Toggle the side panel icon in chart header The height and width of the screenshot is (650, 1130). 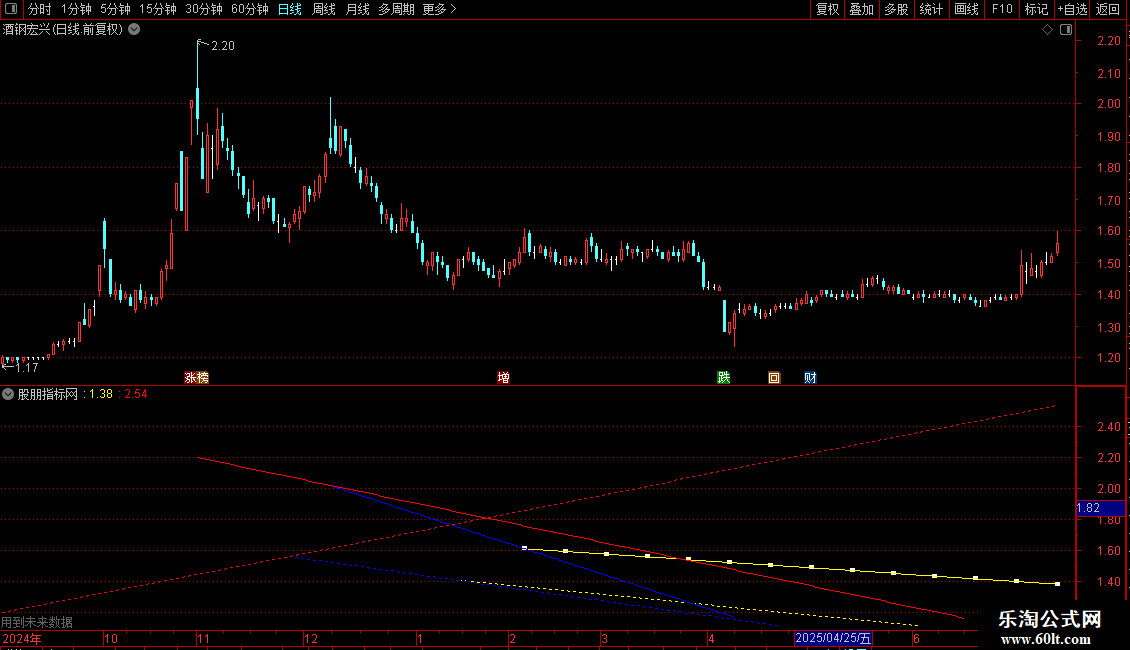pos(1066,30)
